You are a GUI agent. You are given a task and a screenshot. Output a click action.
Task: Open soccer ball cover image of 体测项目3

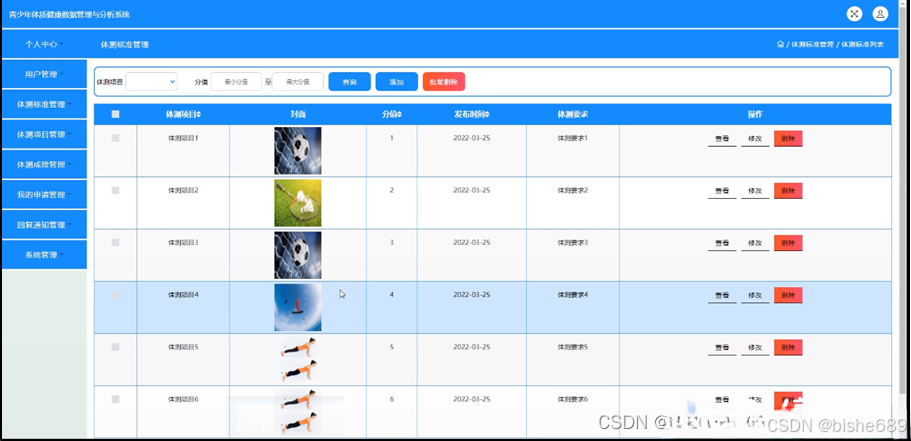[297, 255]
